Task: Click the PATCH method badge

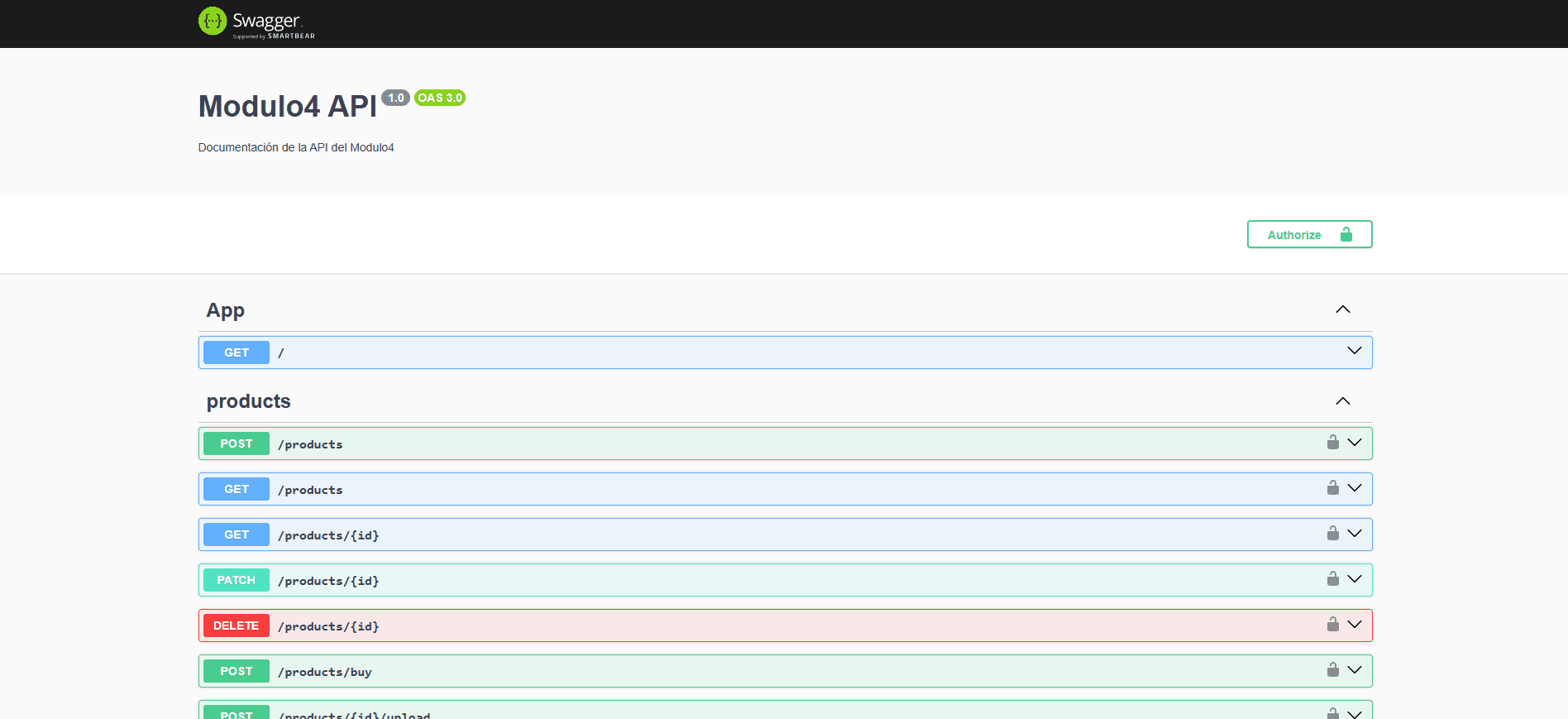Action: tap(237, 580)
